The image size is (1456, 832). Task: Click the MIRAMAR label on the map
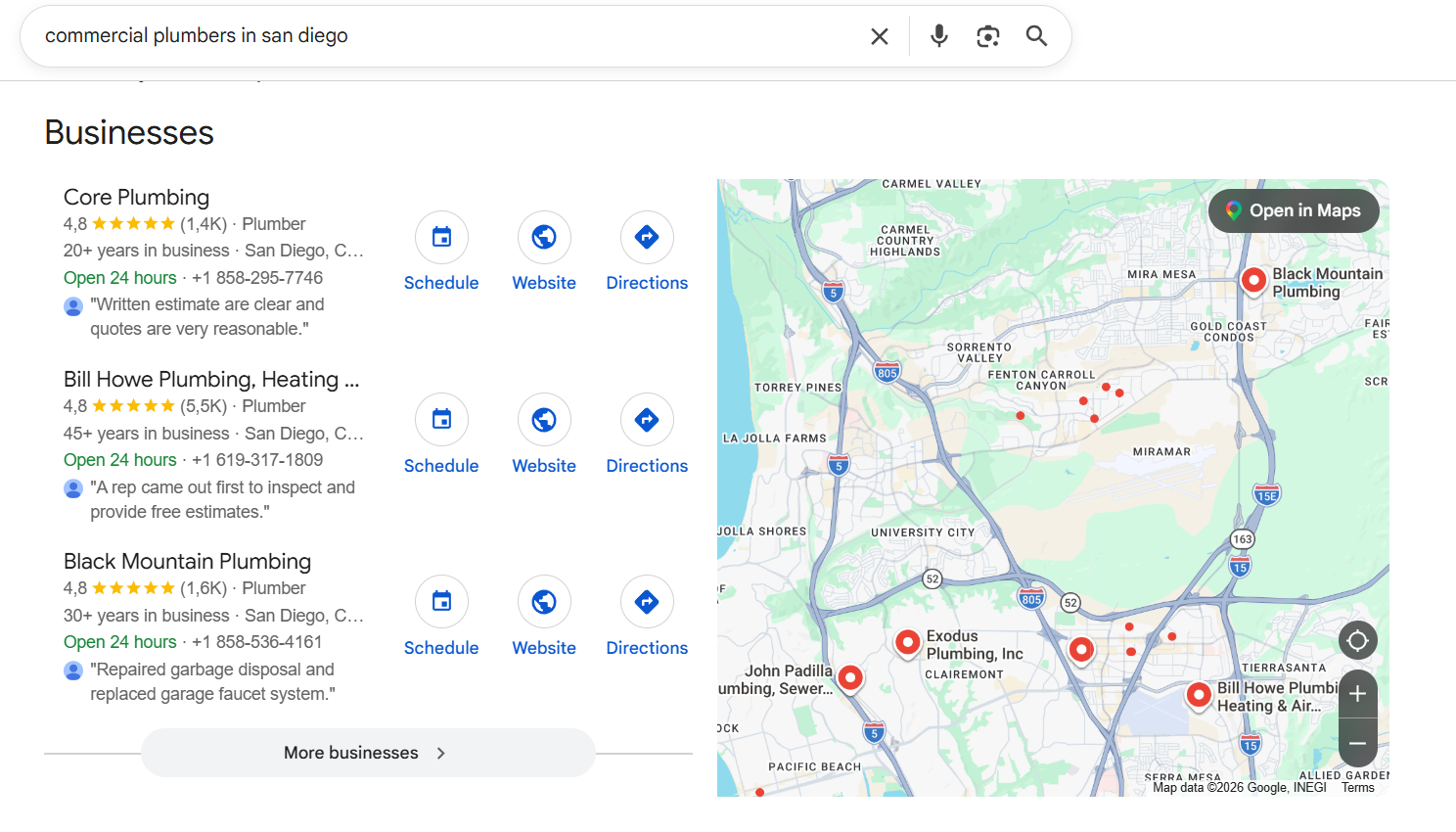click(x=1161, y=452)
